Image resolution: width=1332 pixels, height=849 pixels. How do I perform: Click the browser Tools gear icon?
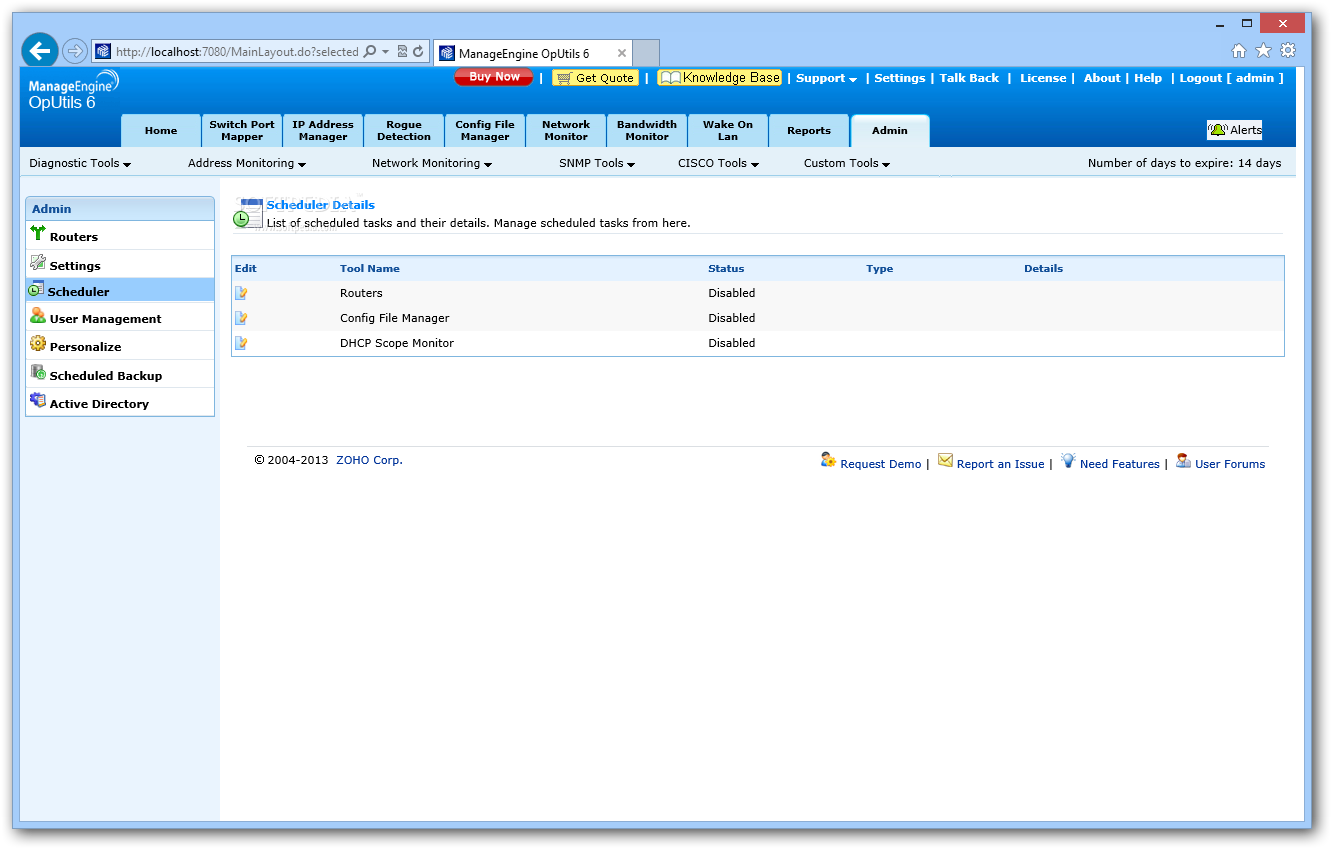1288,51
